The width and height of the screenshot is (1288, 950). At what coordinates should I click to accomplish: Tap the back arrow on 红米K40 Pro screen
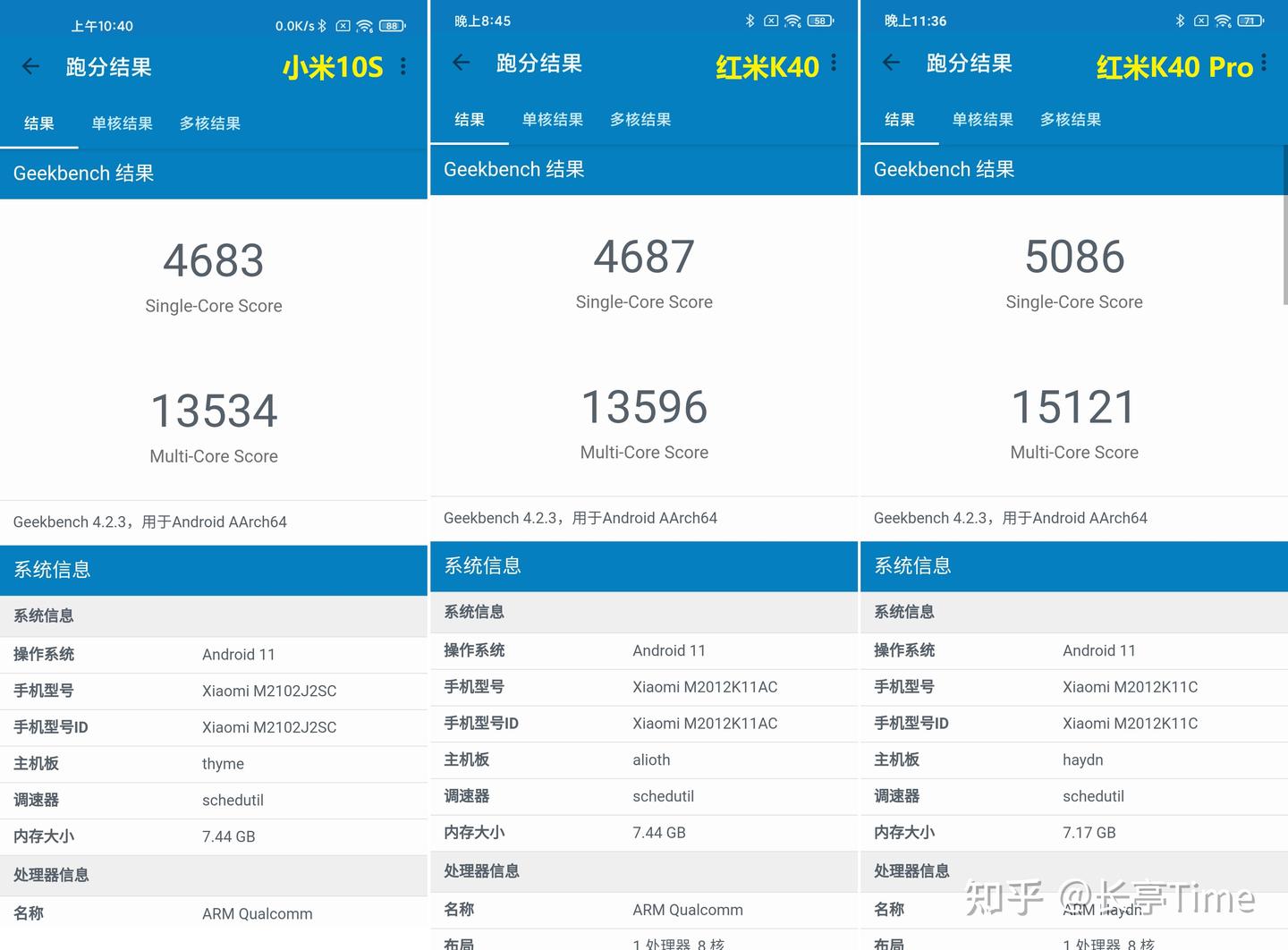(891, 62)
